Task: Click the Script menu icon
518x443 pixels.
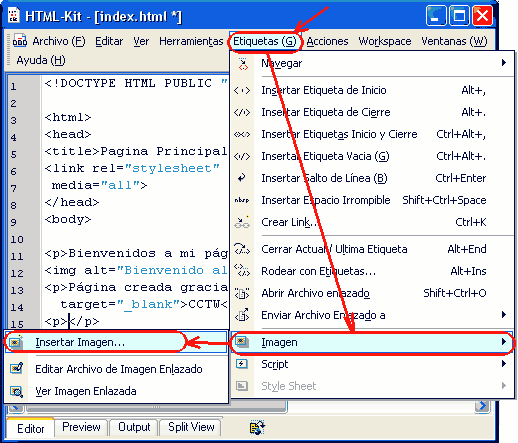Action: pyautogui.click(x=242, y=364)
